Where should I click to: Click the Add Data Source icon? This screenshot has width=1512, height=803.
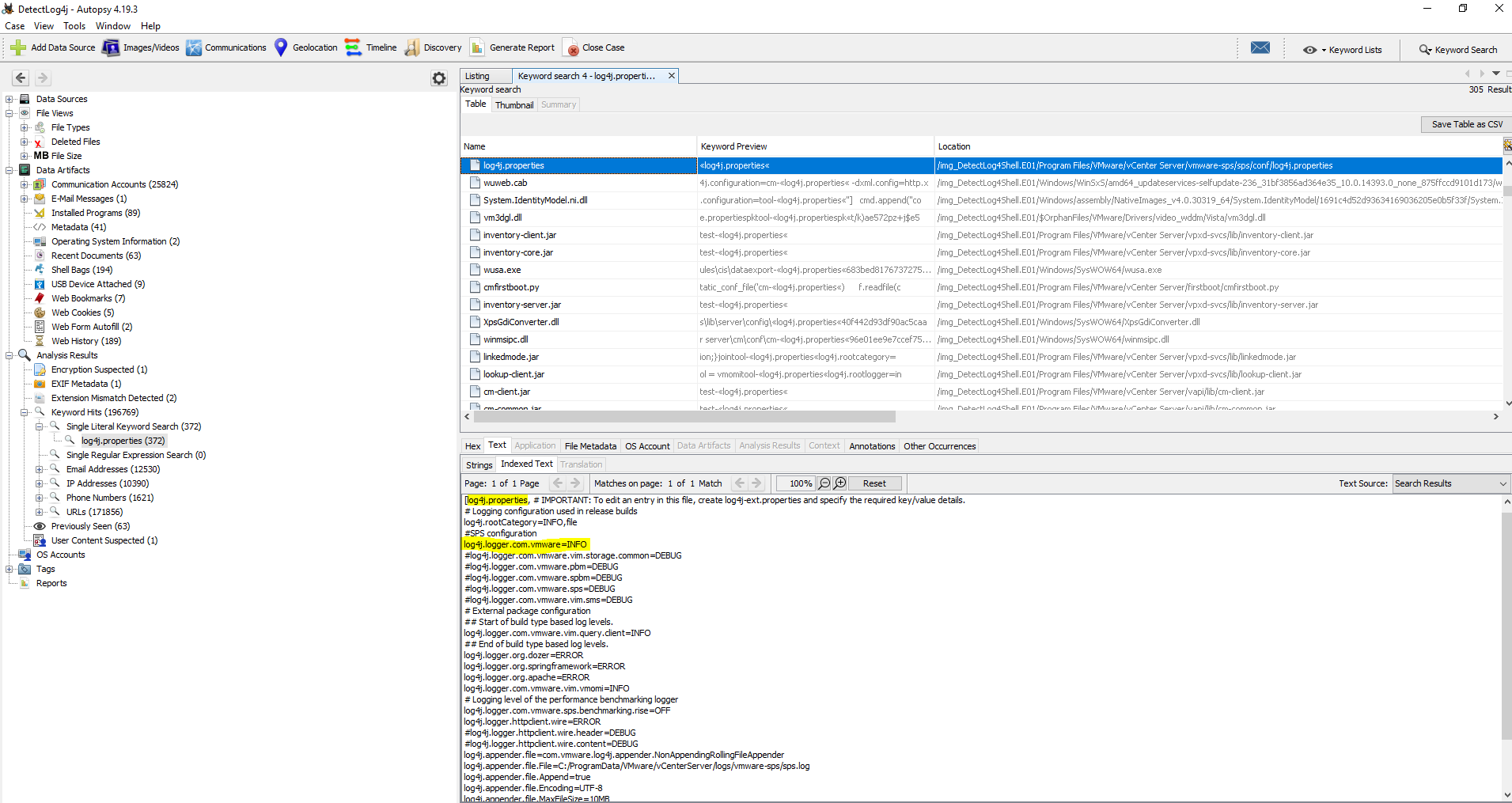pyautogui.click(x=18, y=48)
